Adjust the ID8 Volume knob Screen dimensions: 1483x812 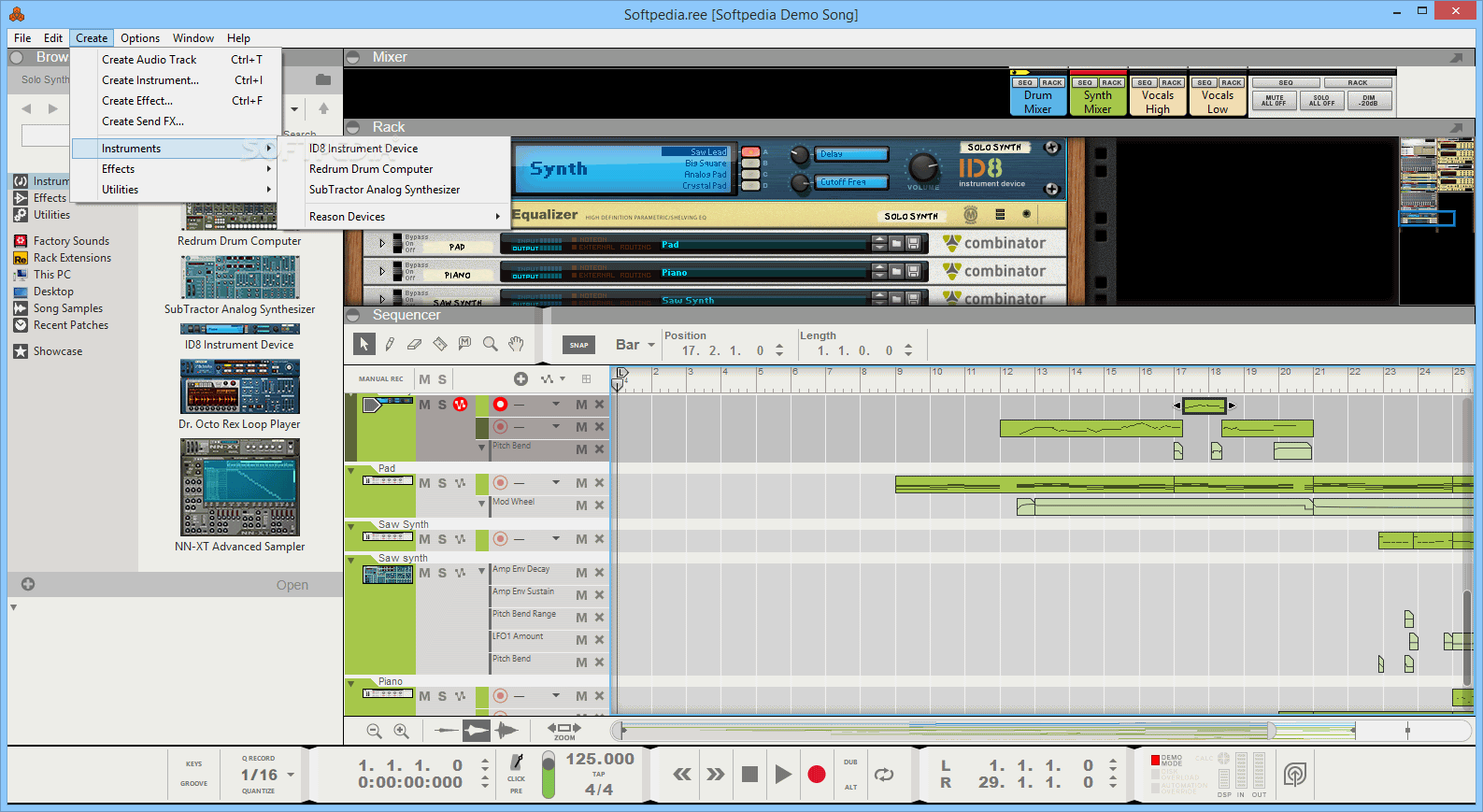click(923, 167)
